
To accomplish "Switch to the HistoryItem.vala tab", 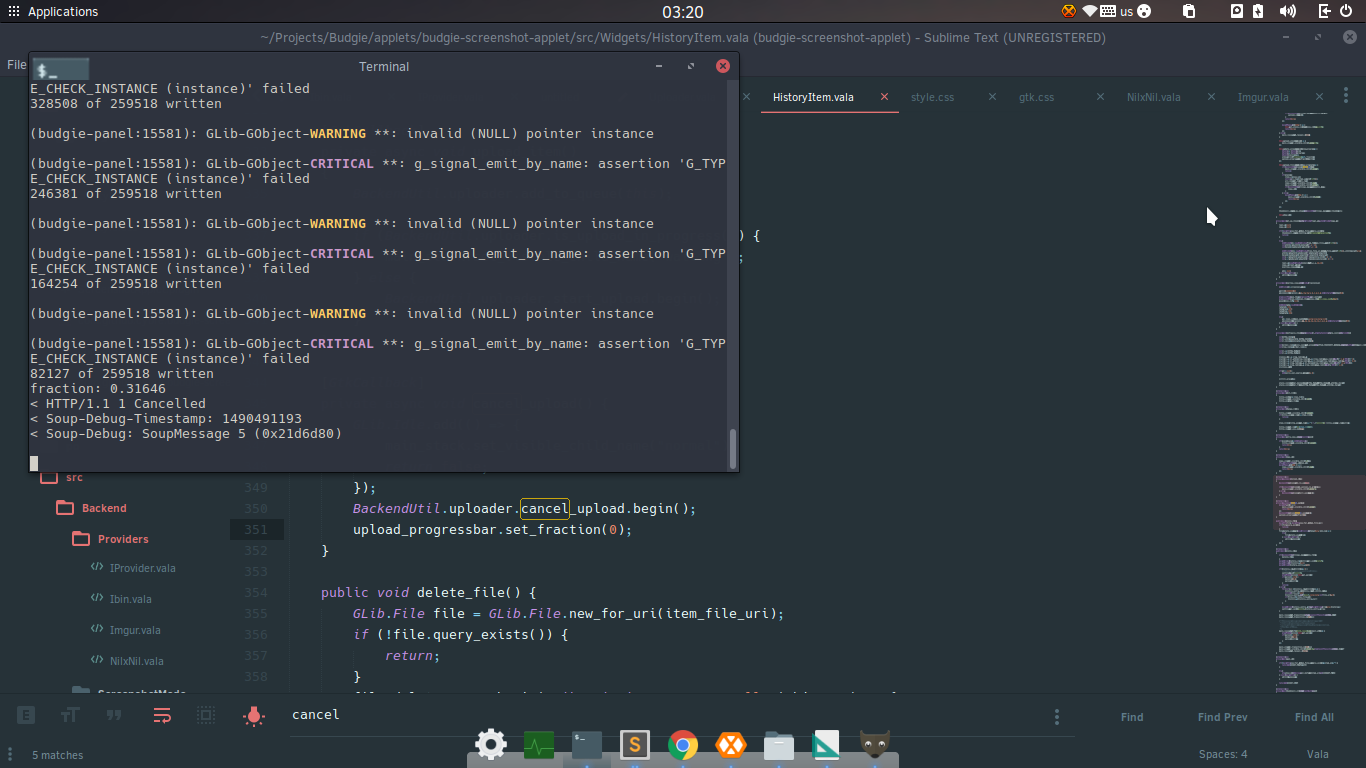I will pyautogui.click(x=813, y=97).
